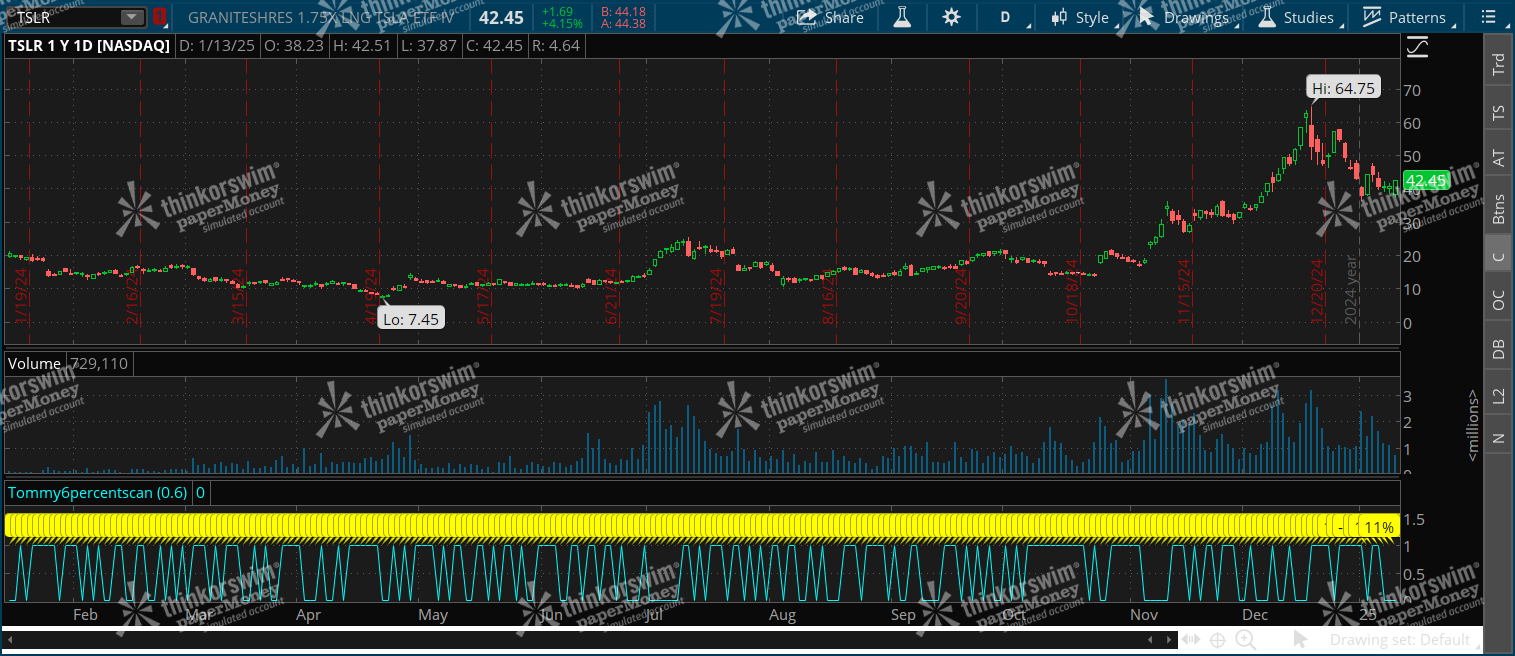Open the Studies menu
This screenshot has height=656, width=1515.
tap(1297, 17)
